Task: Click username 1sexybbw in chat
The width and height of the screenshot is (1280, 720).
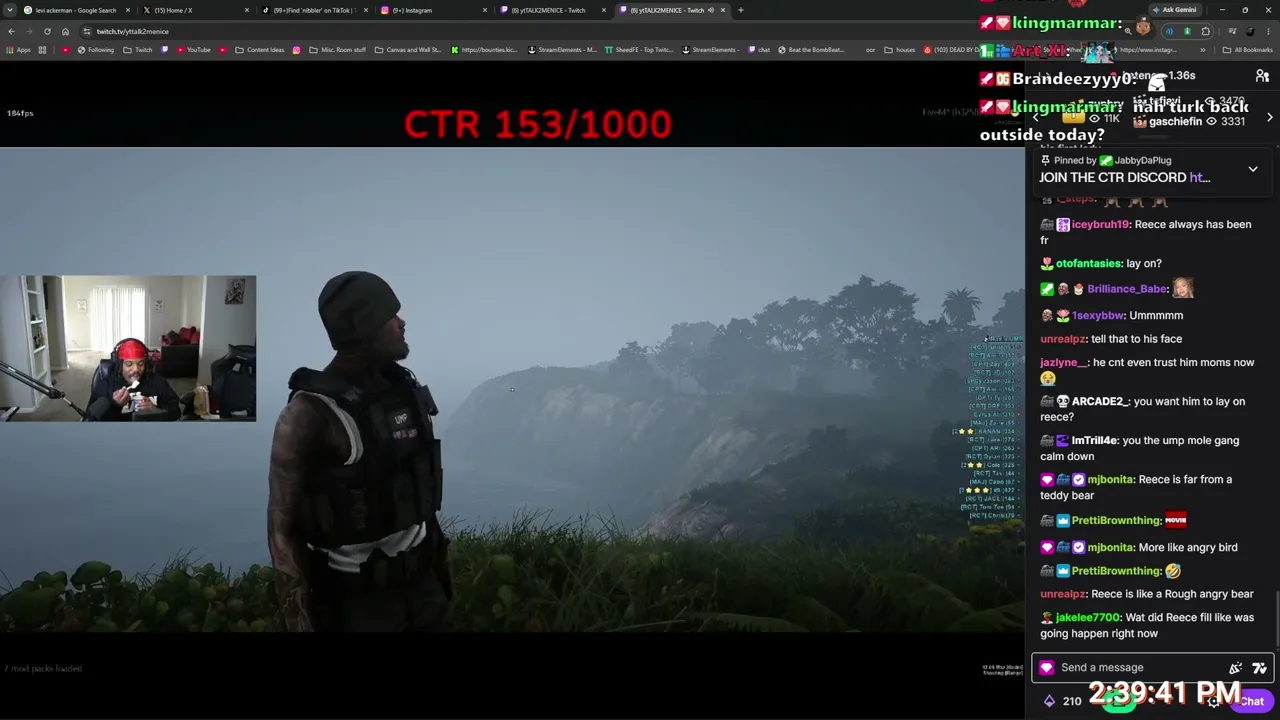Action: click(1097, 315)
